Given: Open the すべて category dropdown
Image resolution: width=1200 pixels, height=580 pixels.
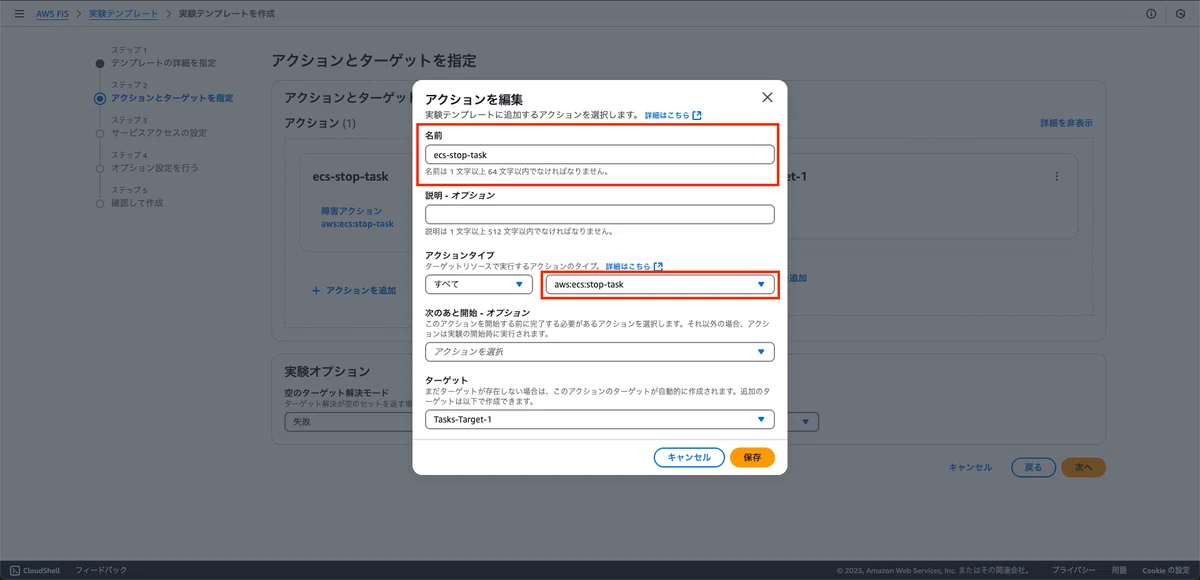Looking at the screenshot, I should (481, 284).
